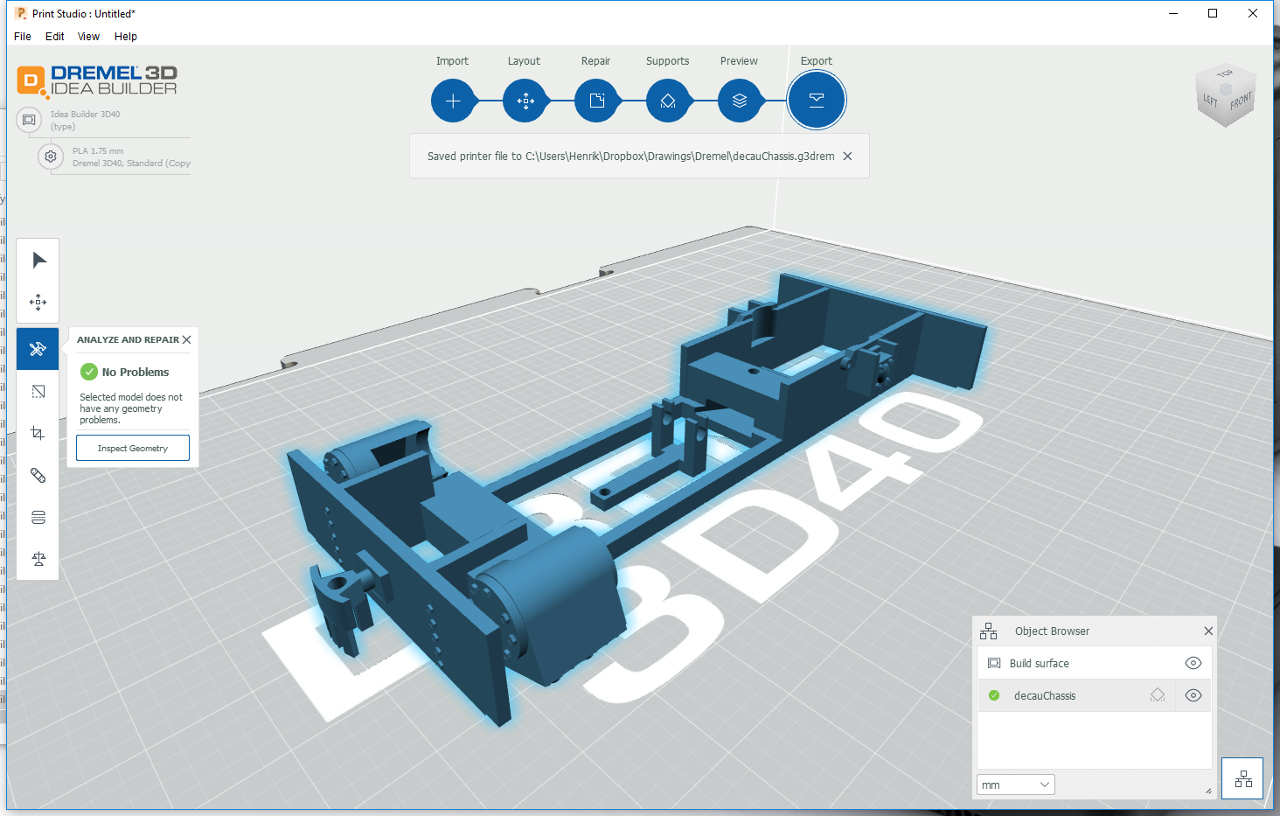The width and height of the screenshot is (1280, 816).
Task: Click the supports icon on decauChassis row
Action: [1157, 695]
